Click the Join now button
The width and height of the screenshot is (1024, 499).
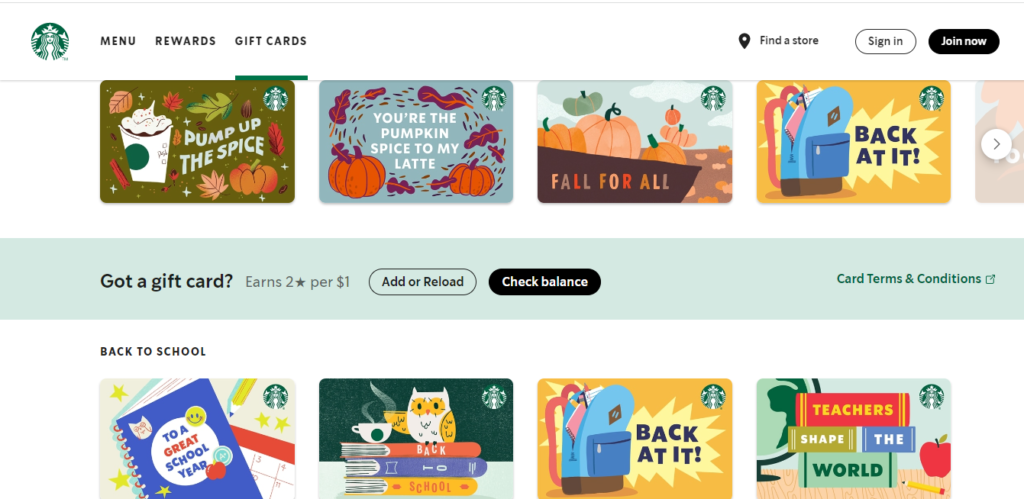point(964,41)
